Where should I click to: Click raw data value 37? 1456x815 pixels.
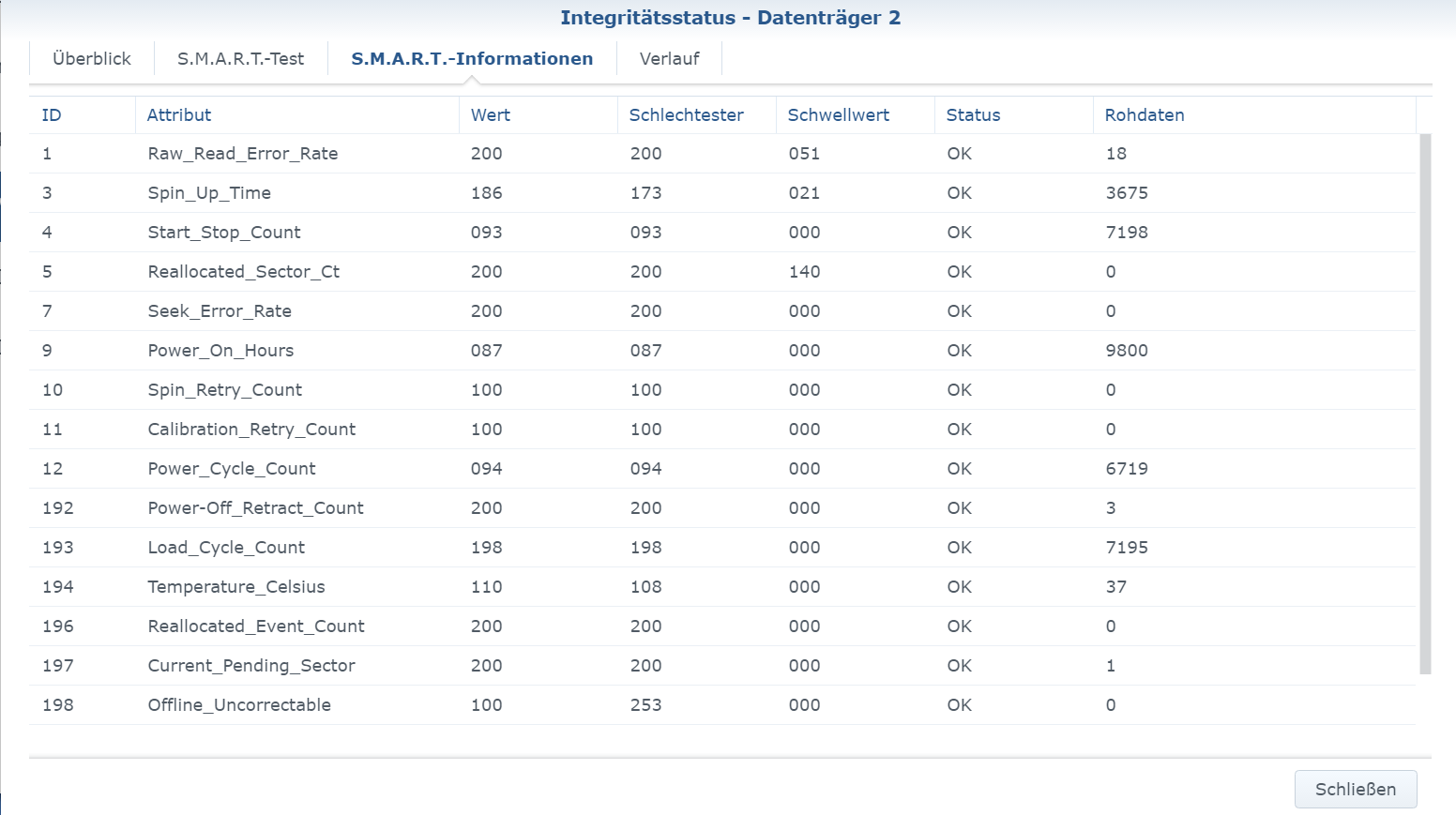[x=1116, y=587]
